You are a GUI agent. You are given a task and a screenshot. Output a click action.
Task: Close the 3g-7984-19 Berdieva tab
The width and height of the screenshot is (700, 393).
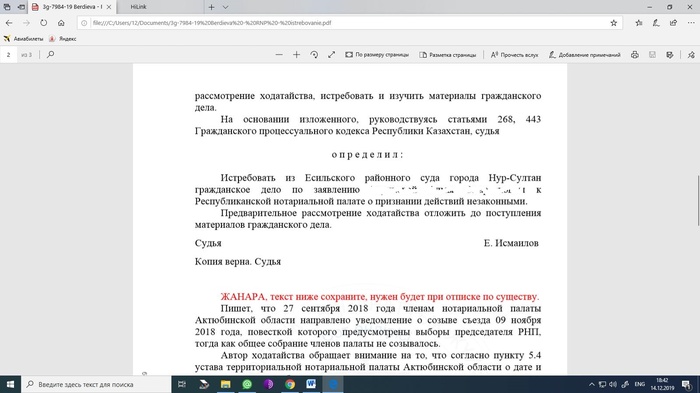pyautogui.click(x=109, y=7)
